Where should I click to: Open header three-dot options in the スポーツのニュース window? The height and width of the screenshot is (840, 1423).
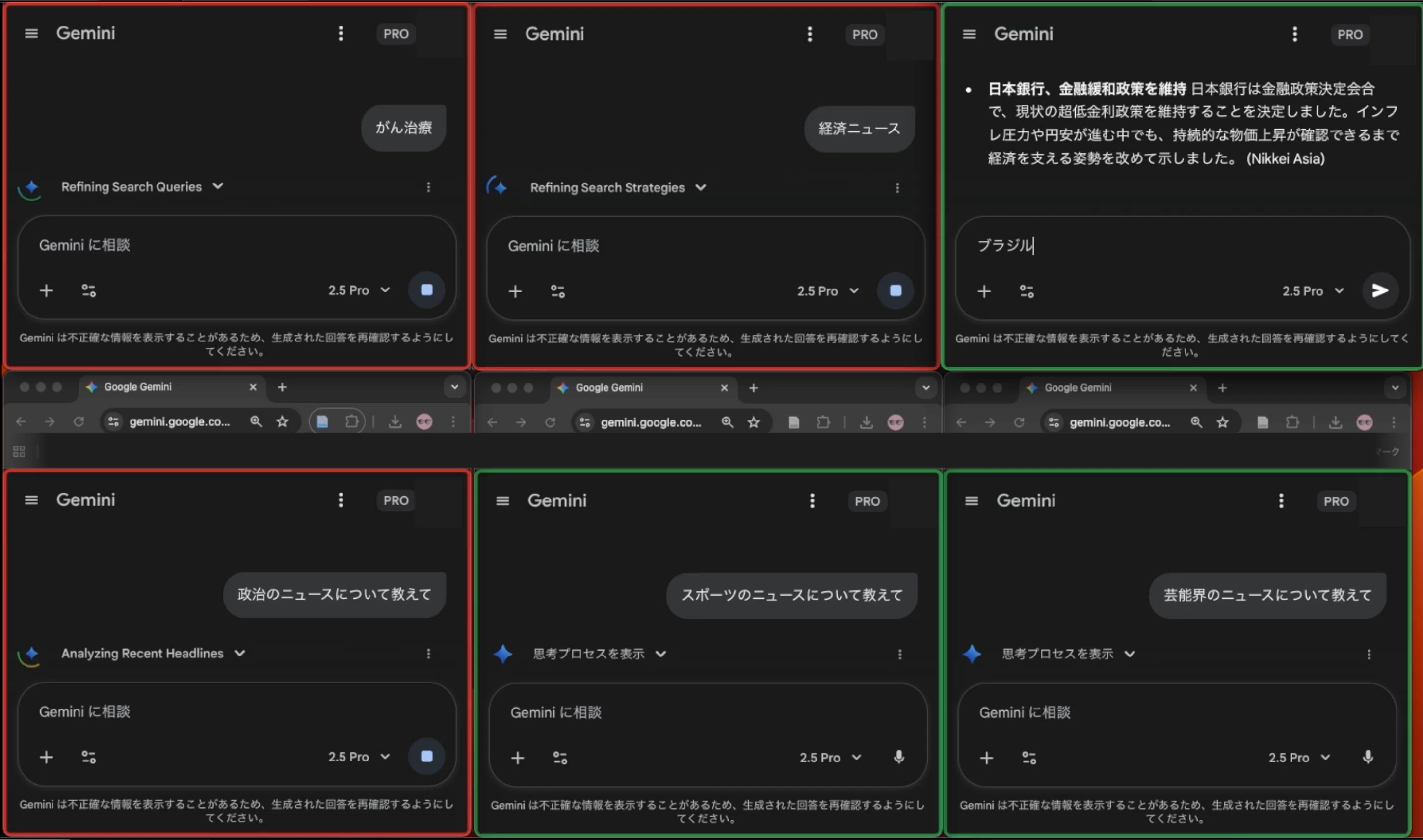[x=812, y=501]
